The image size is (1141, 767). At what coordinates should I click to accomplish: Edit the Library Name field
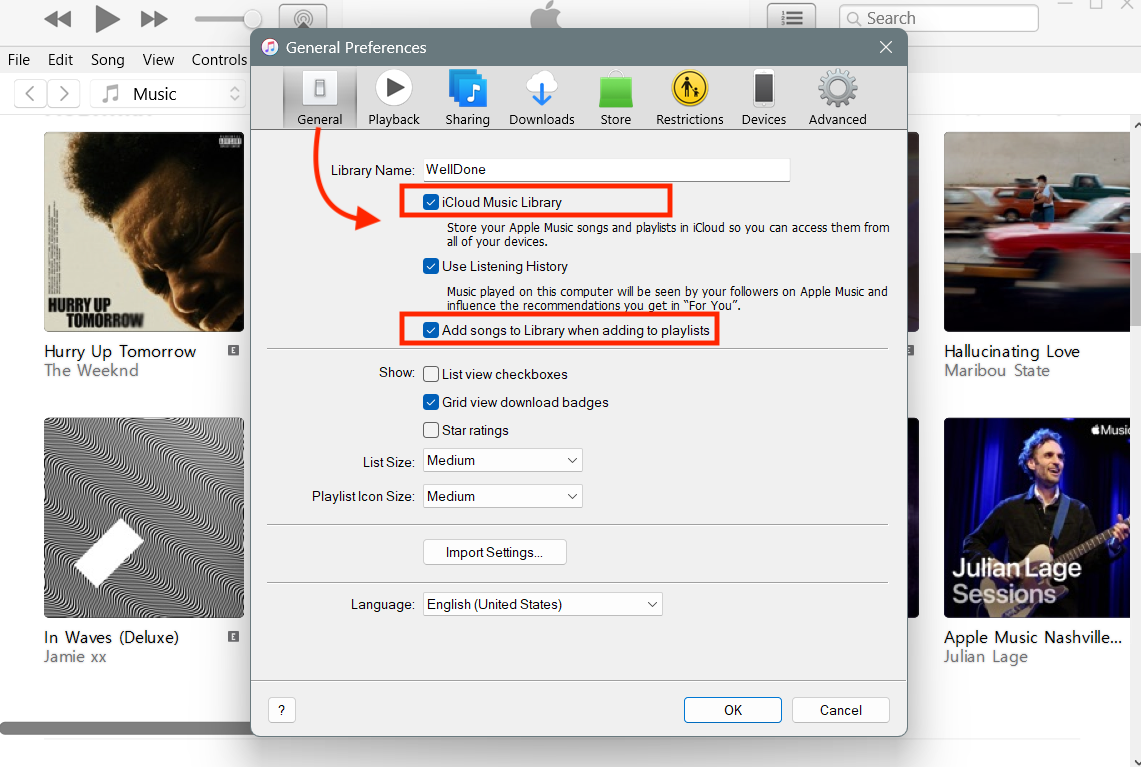tap(606, 170)
